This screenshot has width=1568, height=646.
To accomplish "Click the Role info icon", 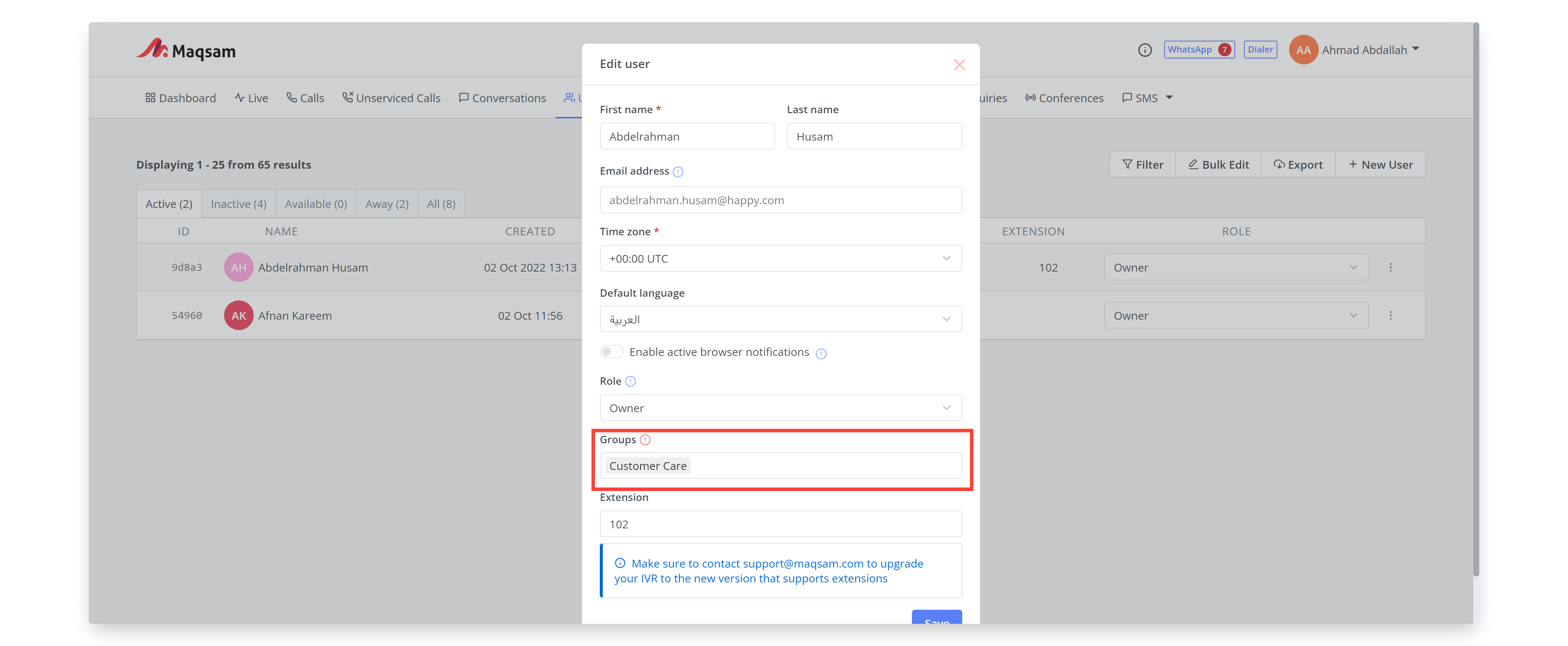I will coord(631,381).
